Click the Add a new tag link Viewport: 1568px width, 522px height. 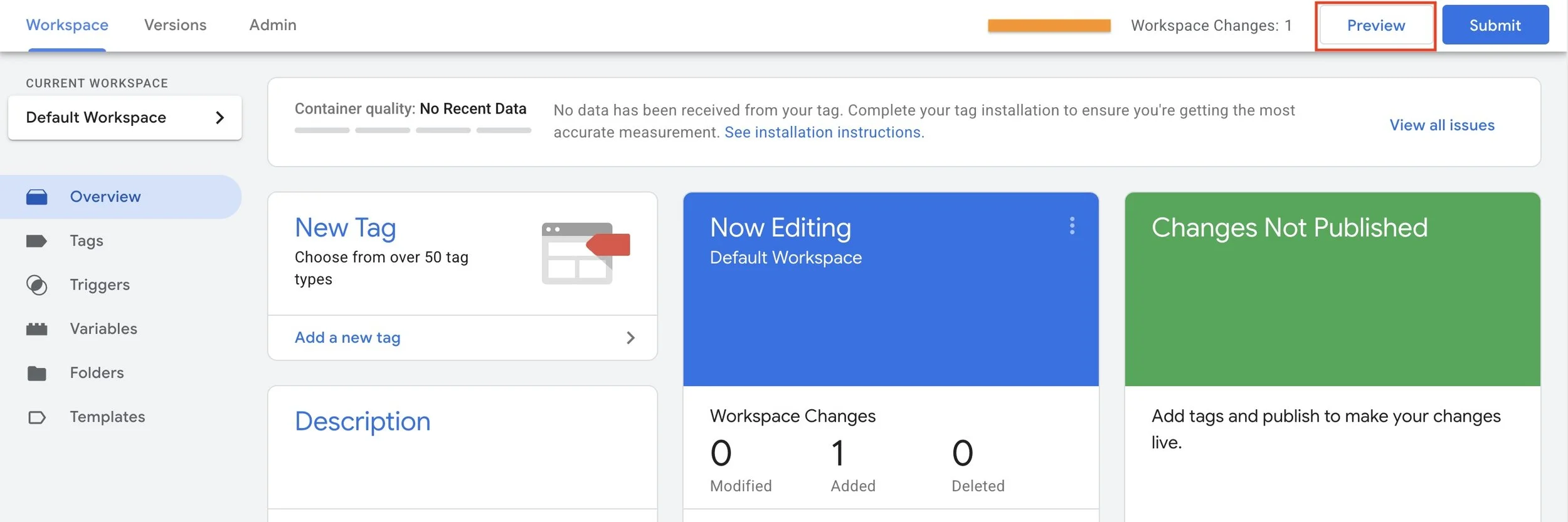[347, 338]
